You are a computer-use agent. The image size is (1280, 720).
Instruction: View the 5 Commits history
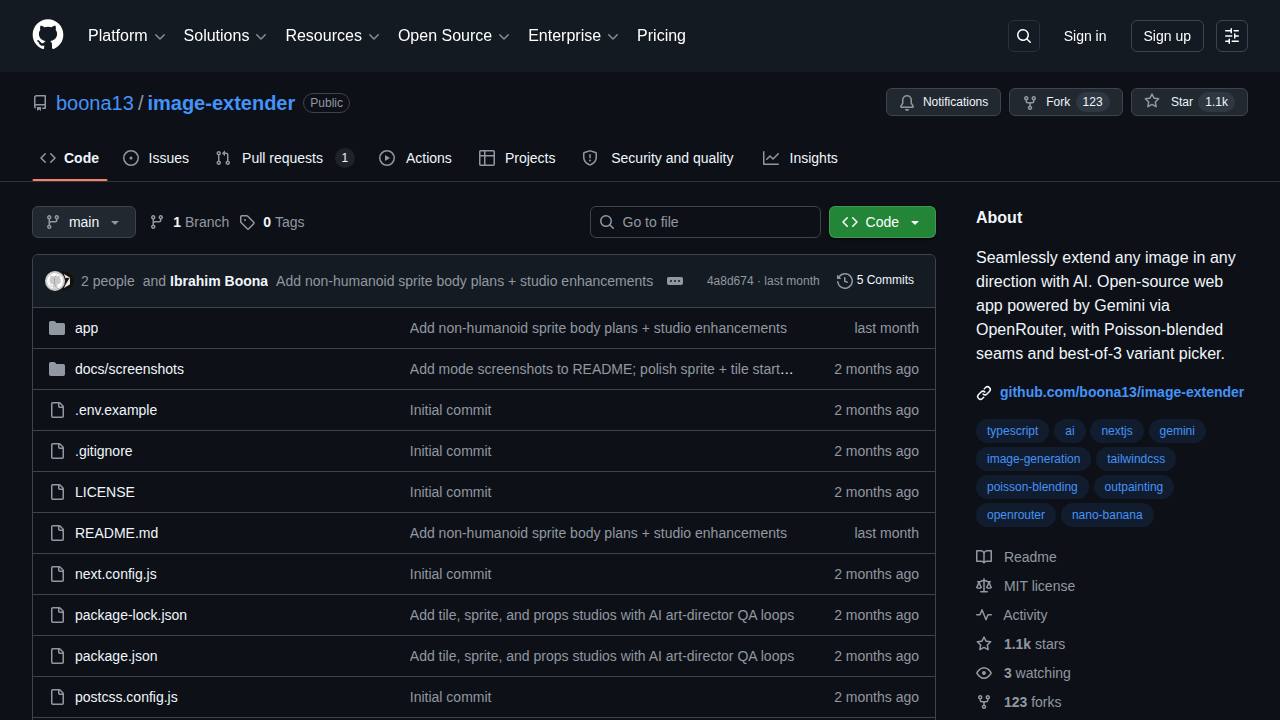click(x=876, y=280)
